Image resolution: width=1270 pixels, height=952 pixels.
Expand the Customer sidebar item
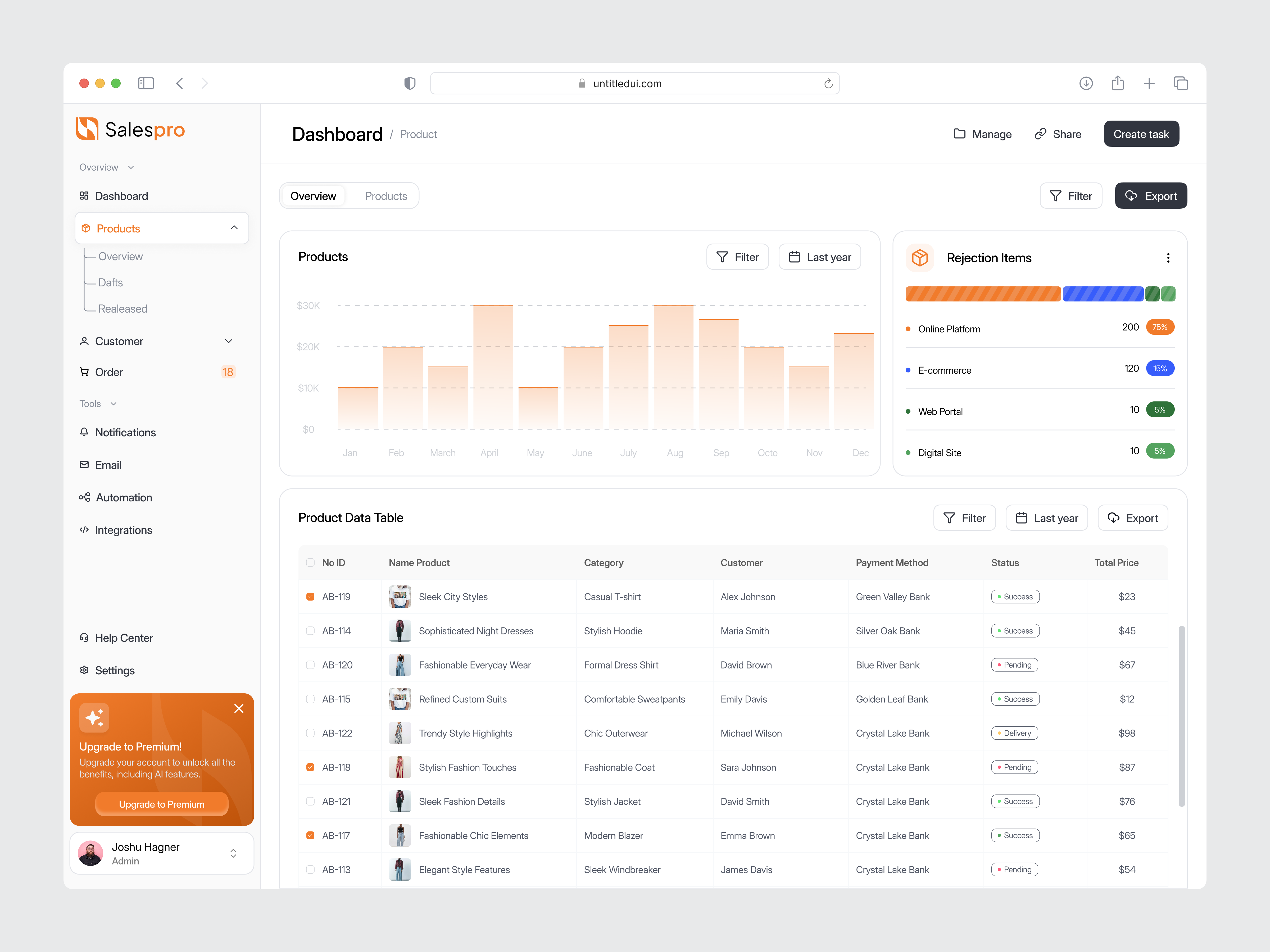point(229,341)
